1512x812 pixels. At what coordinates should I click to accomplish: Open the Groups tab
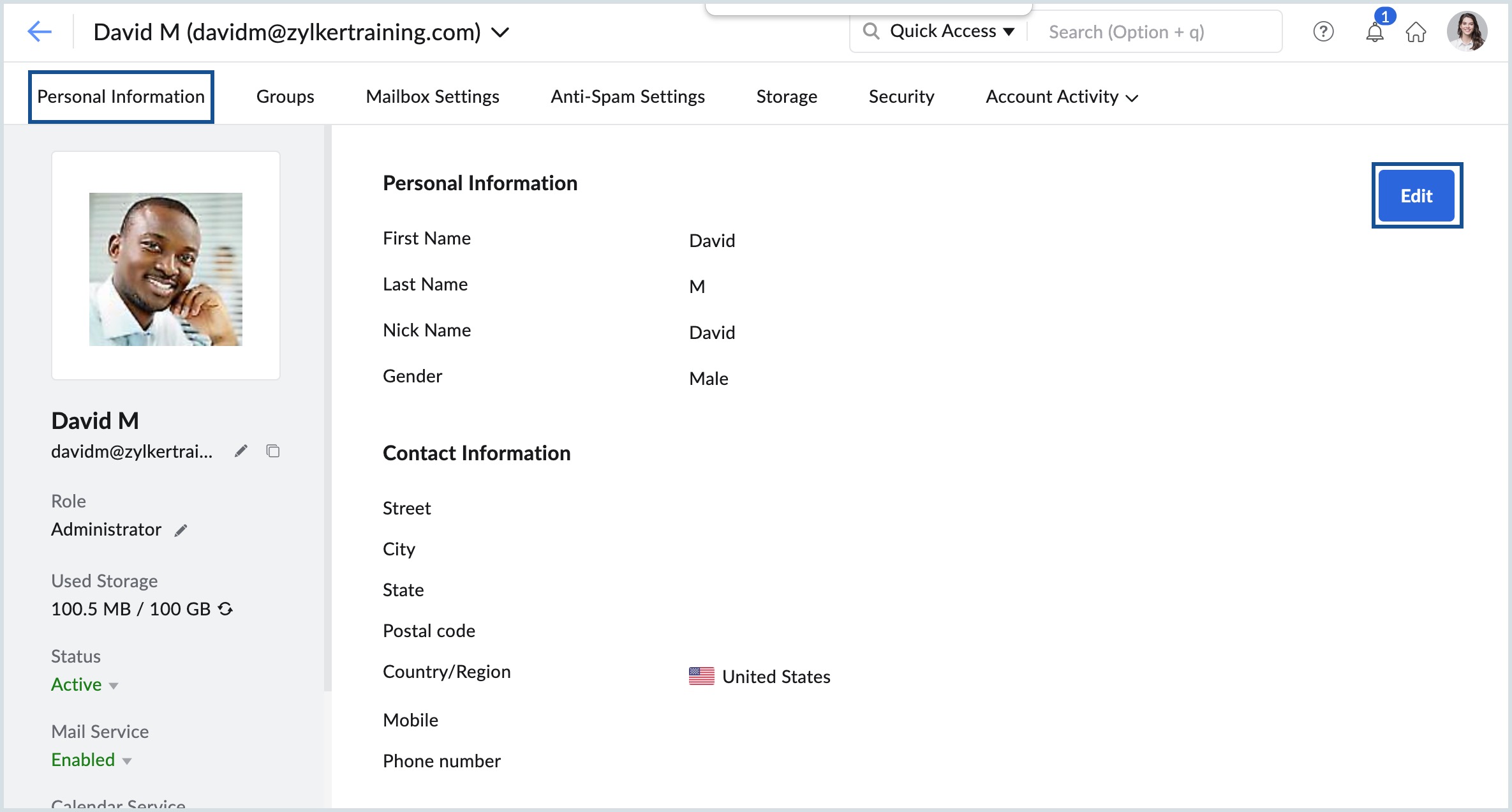pyautogui.click(x=285, y=97)
